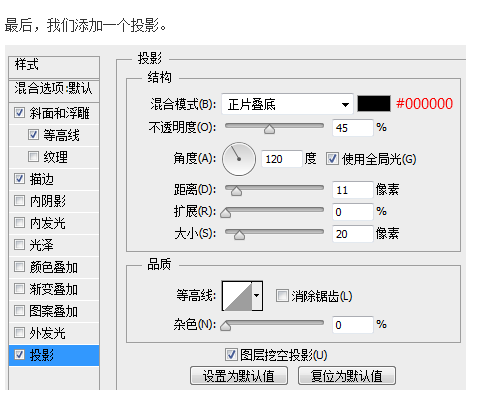This screenshot has height=402, width=493.
Task: Select the 光泽 style row
Action: (x=54, y=245)
